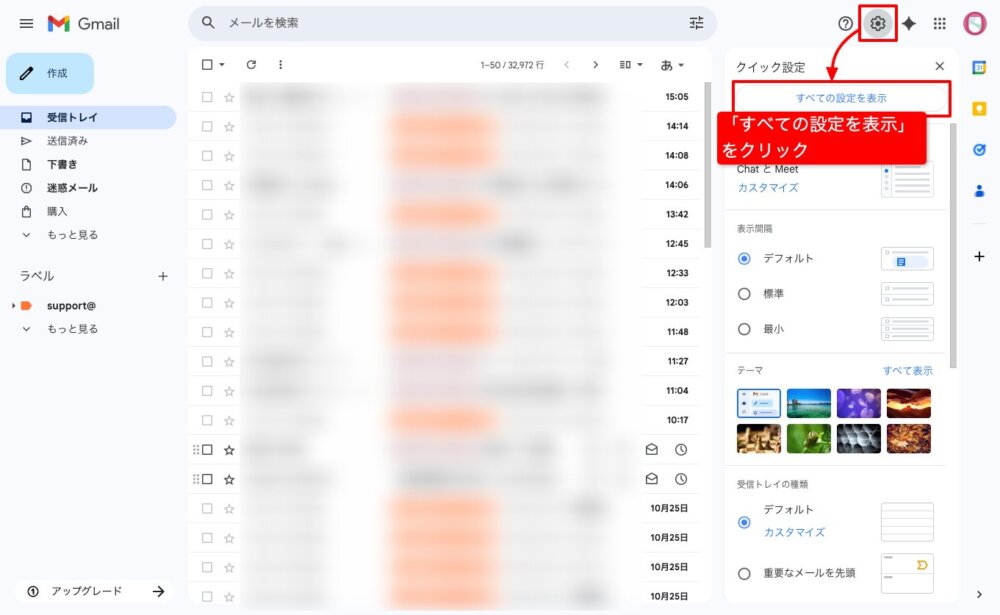Viewport: 1000px width, 615px height.
Task: Expand the support@ label
Action: (13, 306)
